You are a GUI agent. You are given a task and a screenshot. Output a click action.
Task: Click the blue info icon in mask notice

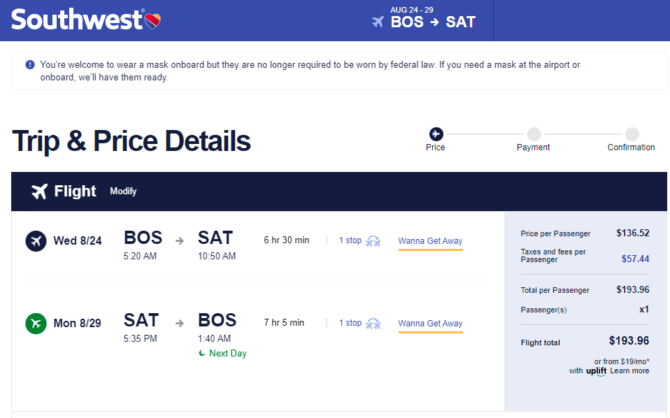(x=30, y=65)
